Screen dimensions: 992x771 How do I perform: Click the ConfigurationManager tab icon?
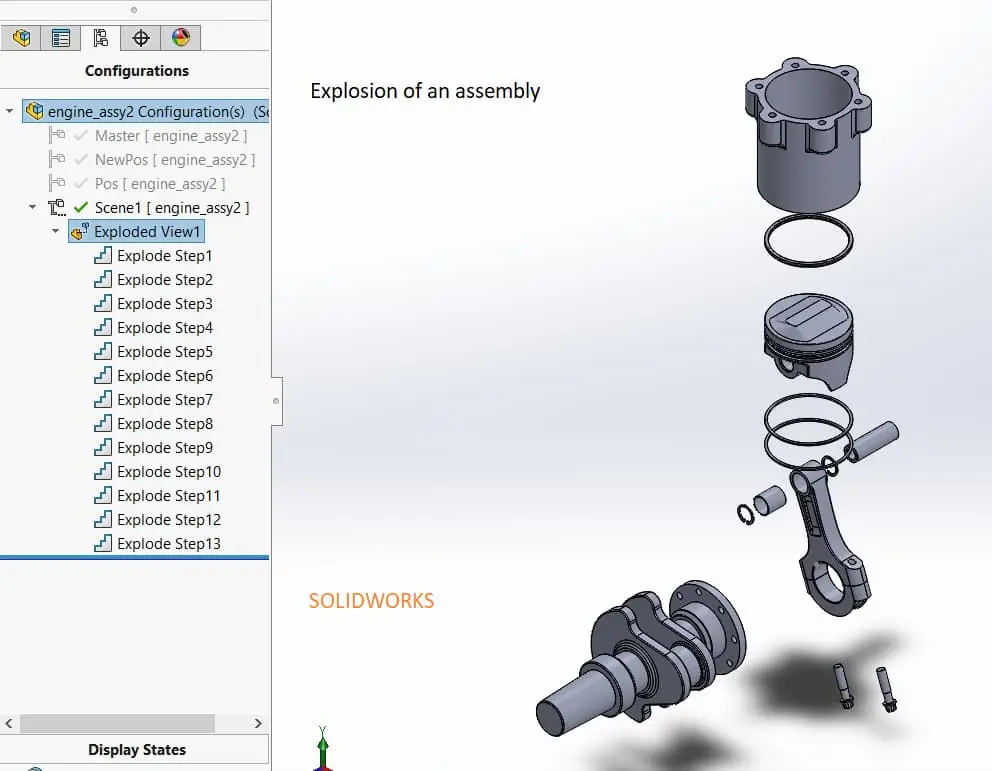101,37
